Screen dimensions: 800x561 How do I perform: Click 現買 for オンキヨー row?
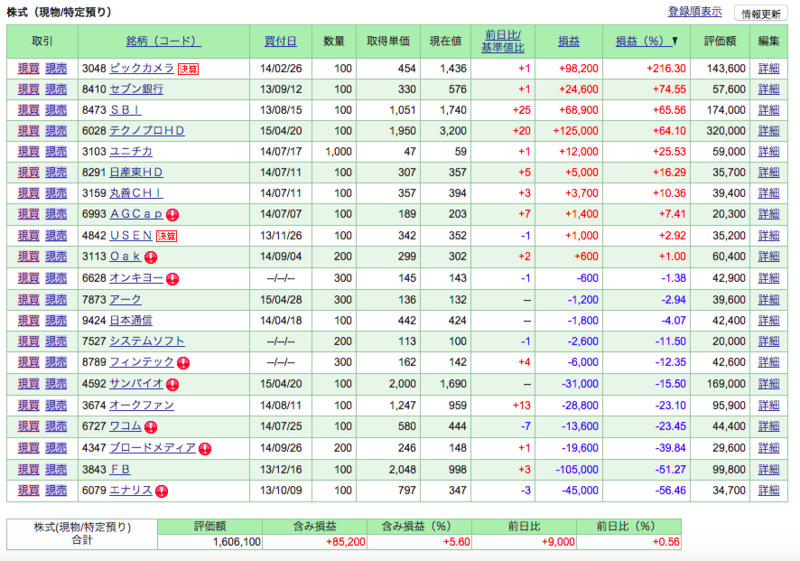[x=29, y=278]
